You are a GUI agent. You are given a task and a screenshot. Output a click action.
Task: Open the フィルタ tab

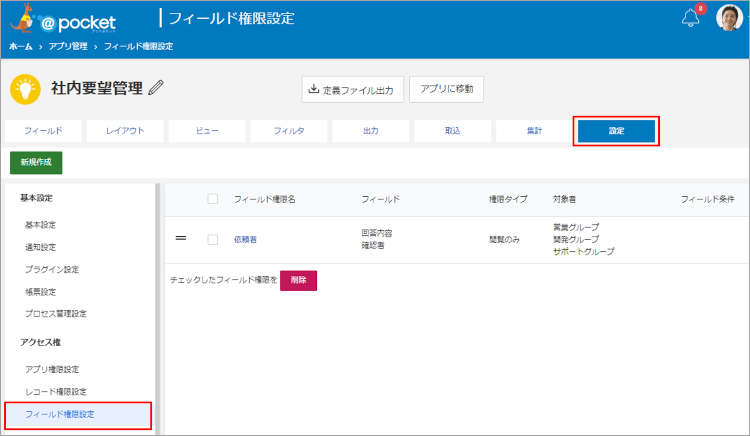(289, 131)
